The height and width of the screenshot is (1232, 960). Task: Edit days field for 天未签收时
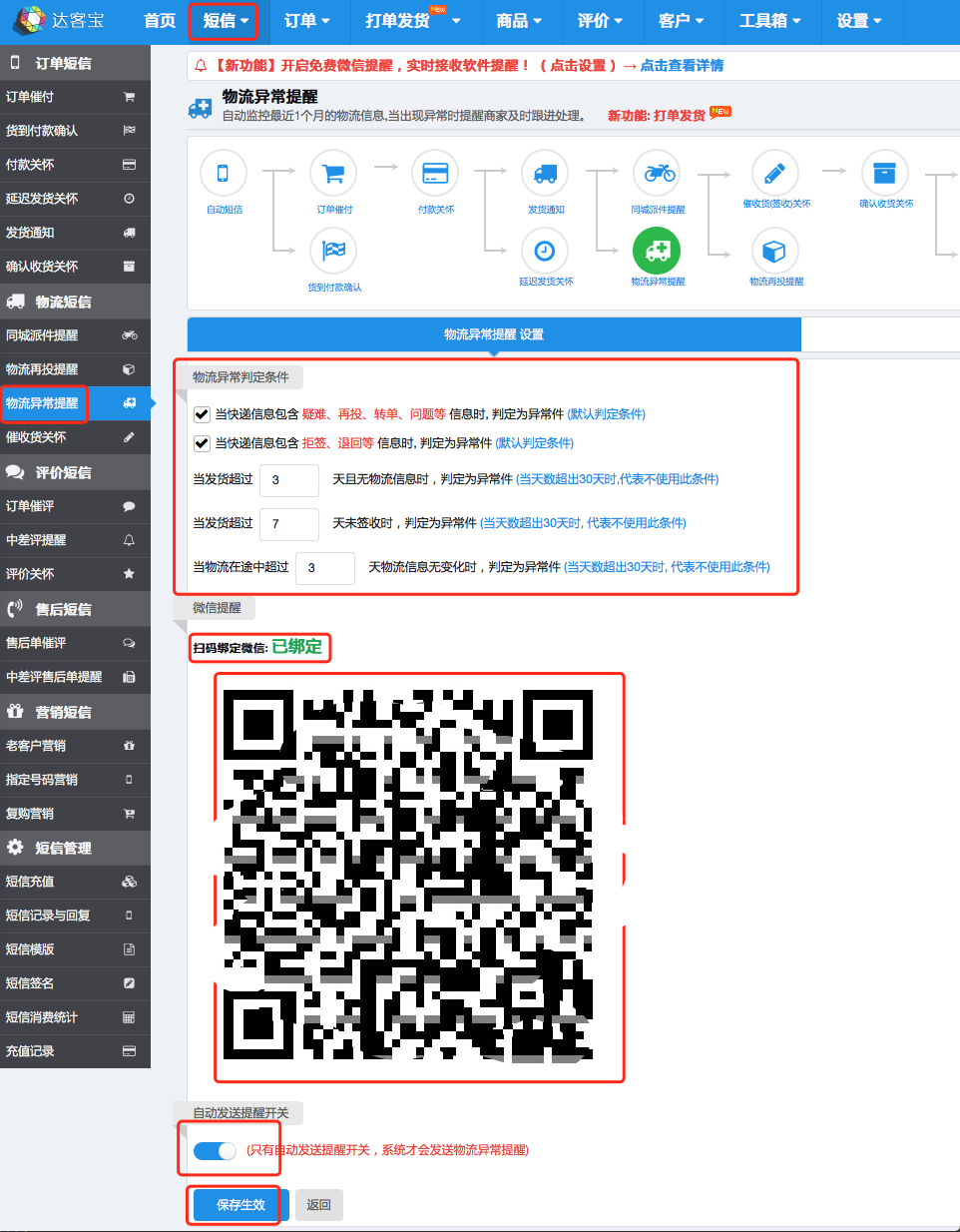[289, 524]
